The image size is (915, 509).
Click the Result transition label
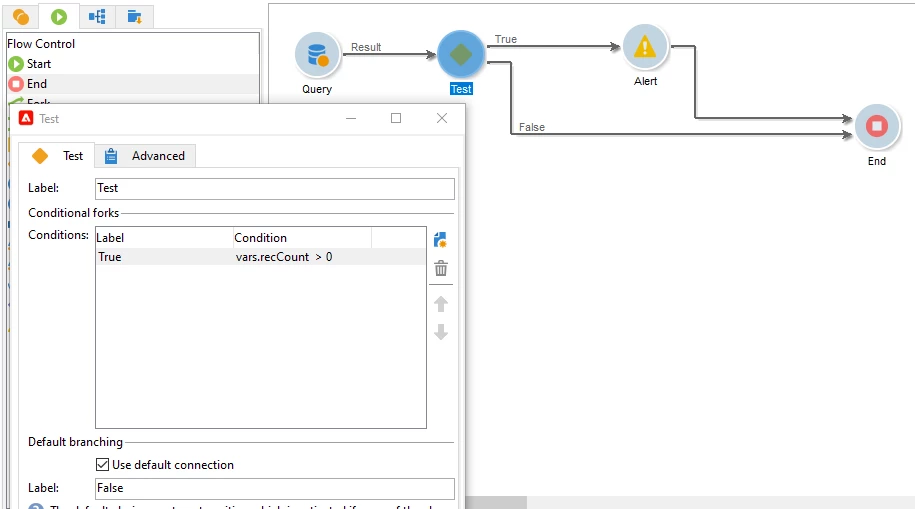click(x=366, y=47)
